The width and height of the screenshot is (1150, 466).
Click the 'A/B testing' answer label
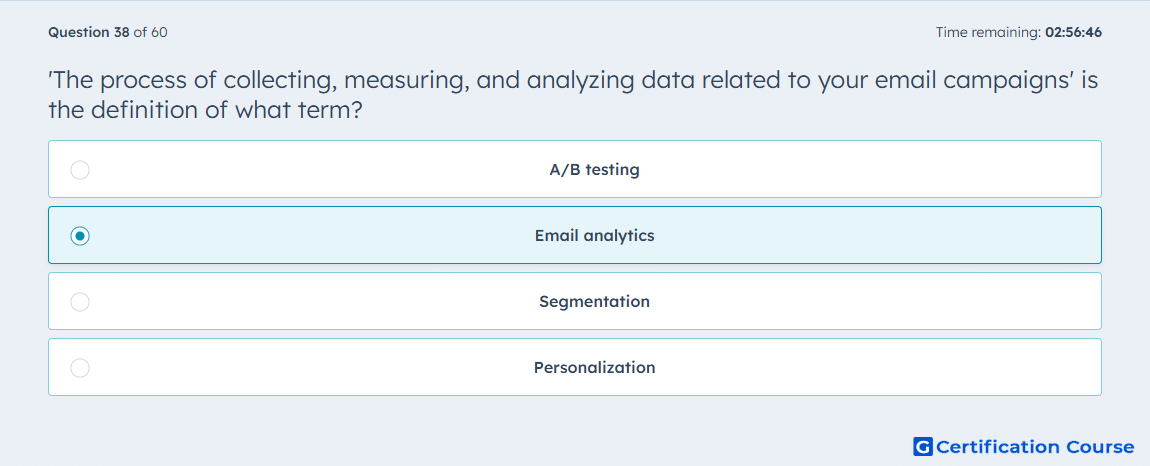pyautogui.click(x=594, y=170)
